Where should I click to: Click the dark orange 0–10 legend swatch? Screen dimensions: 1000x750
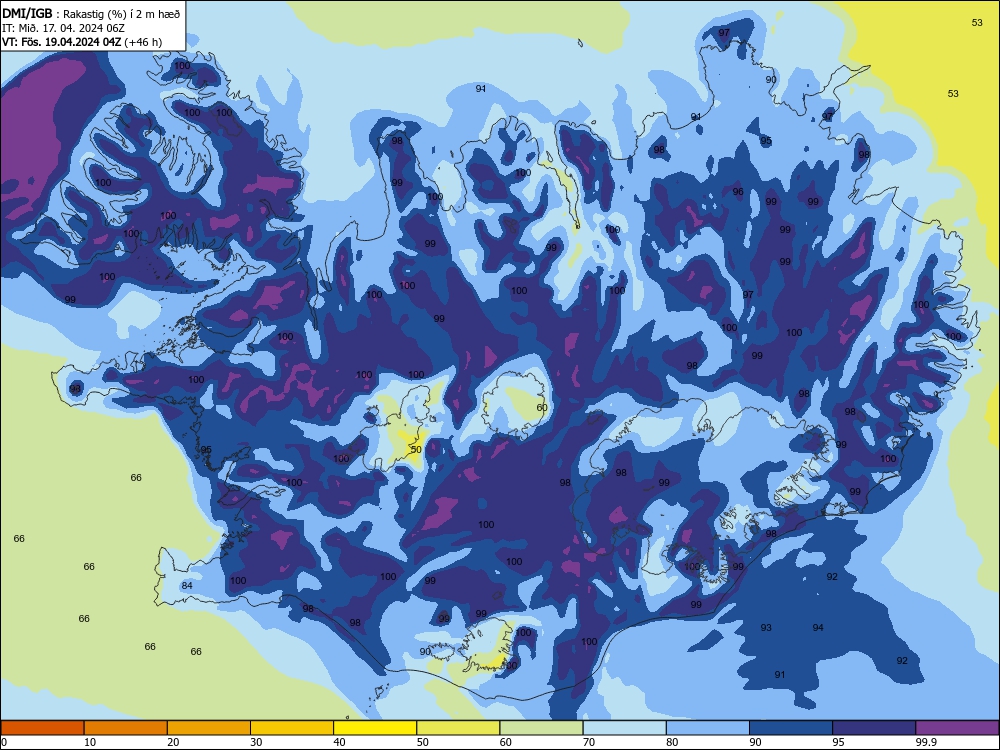point(42,728)
